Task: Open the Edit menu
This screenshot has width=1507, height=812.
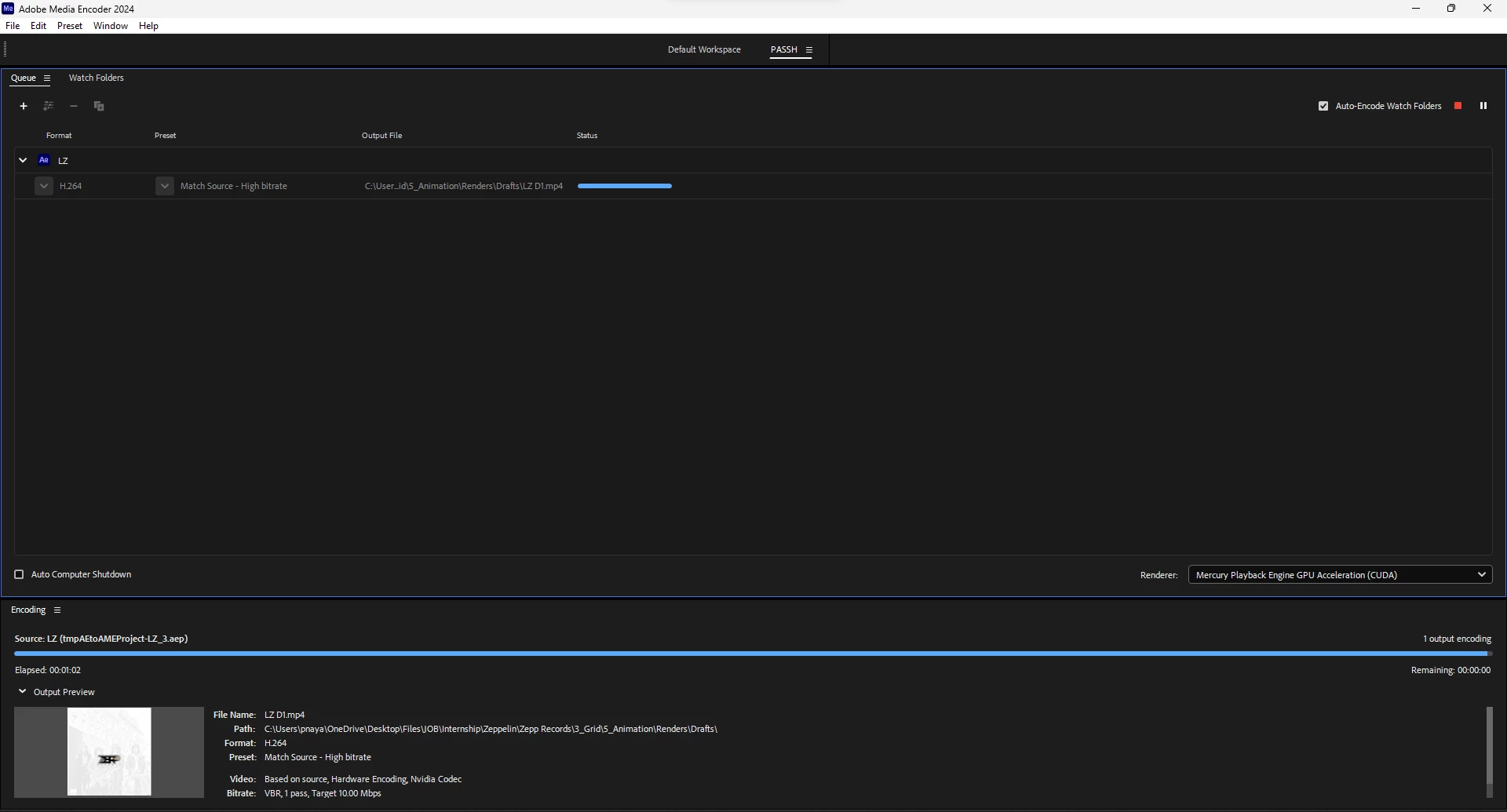Action: 38,26
